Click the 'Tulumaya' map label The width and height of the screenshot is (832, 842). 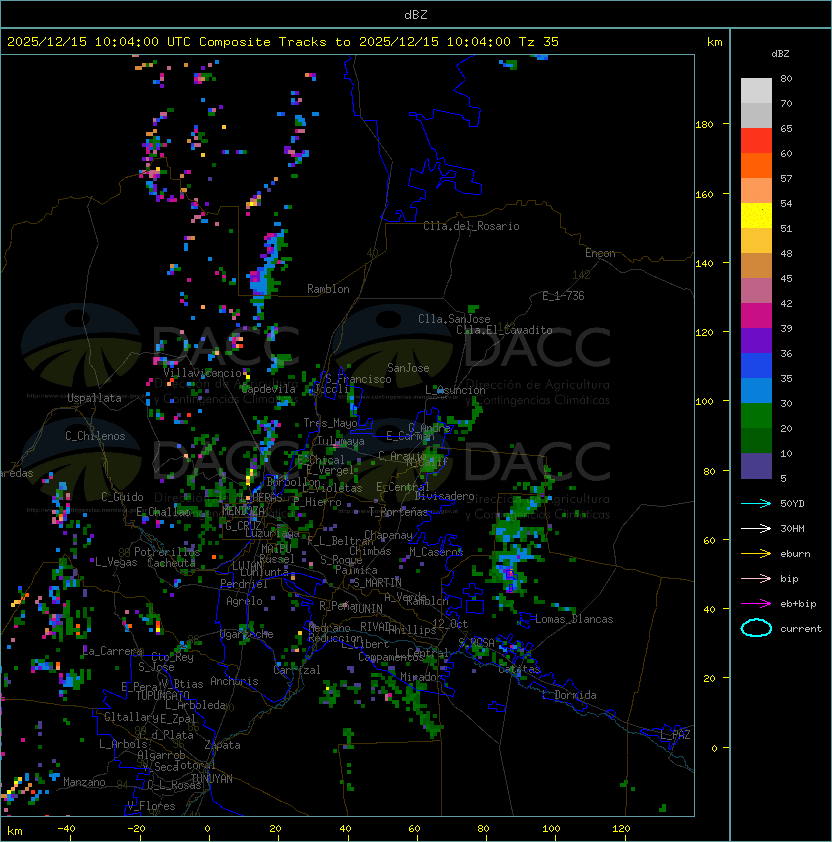(341, 441)
